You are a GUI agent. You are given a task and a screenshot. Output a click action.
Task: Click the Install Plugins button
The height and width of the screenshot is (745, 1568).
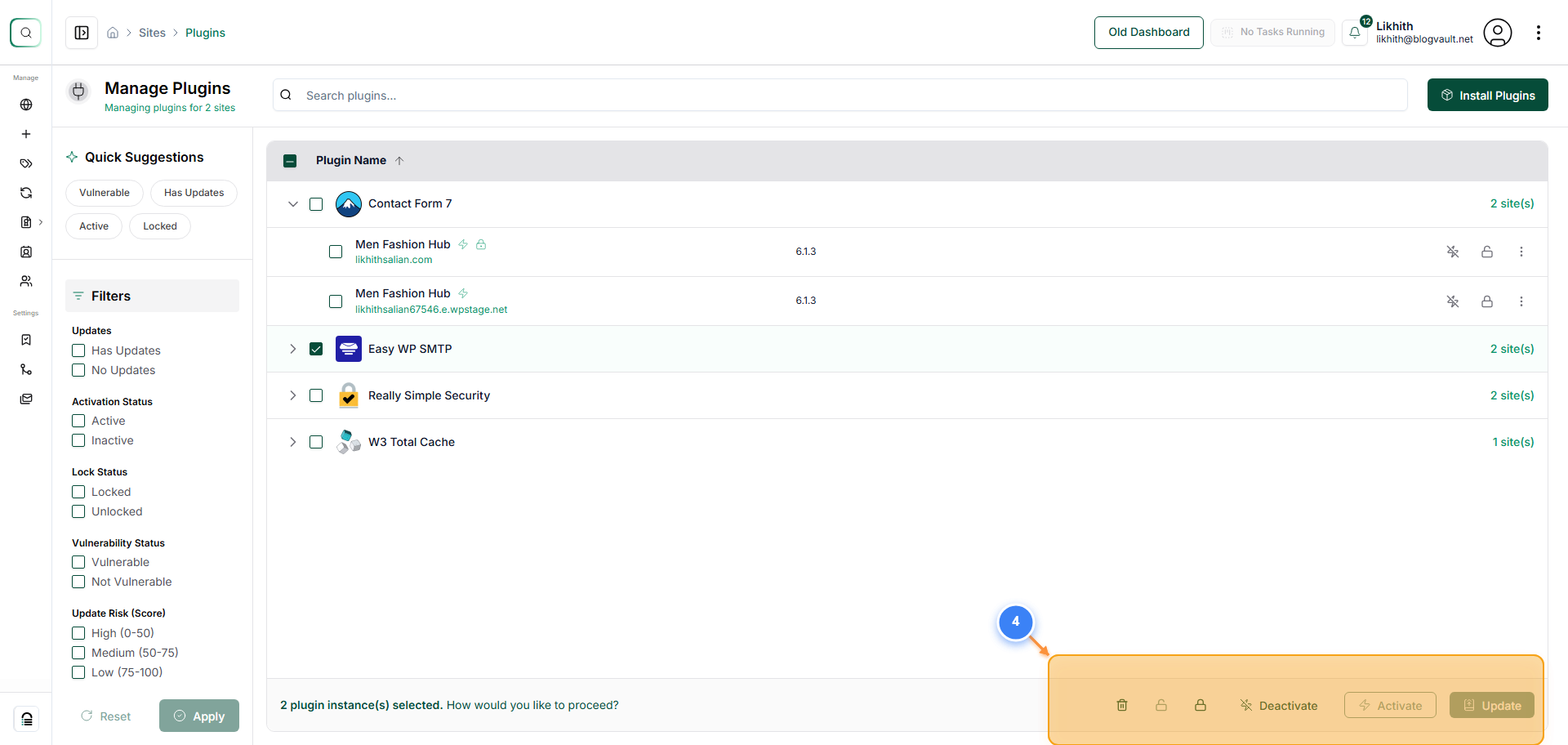point(1488,95)
